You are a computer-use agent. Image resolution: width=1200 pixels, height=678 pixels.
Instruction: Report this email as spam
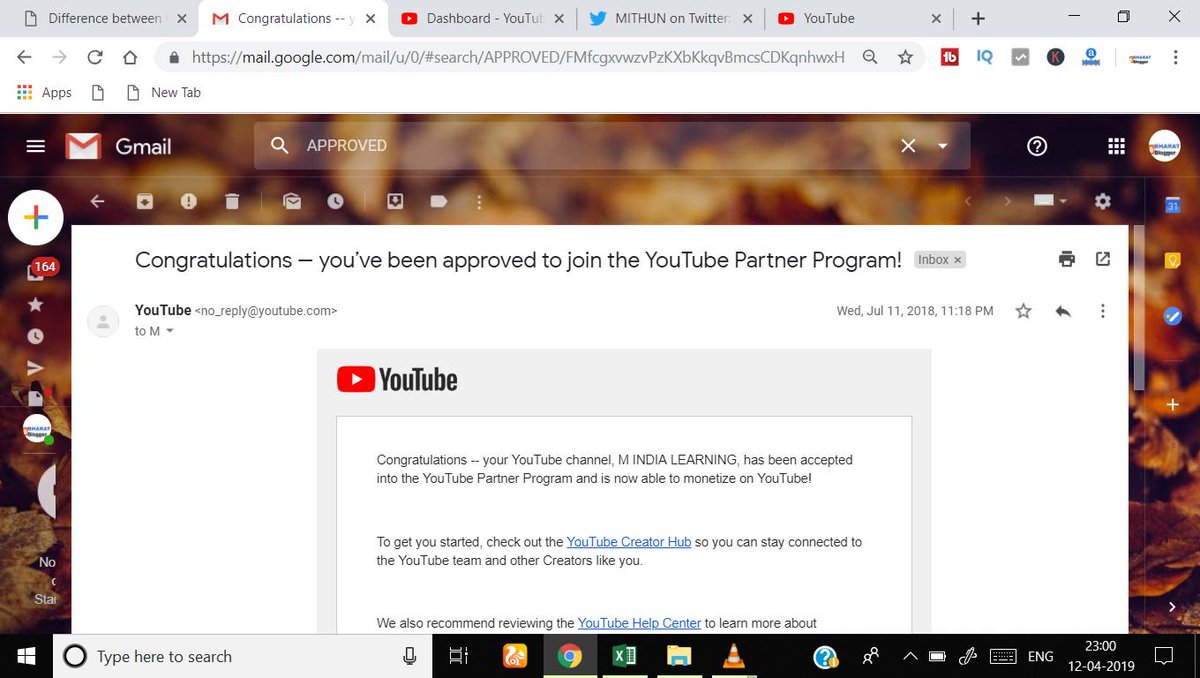(189, 201)
